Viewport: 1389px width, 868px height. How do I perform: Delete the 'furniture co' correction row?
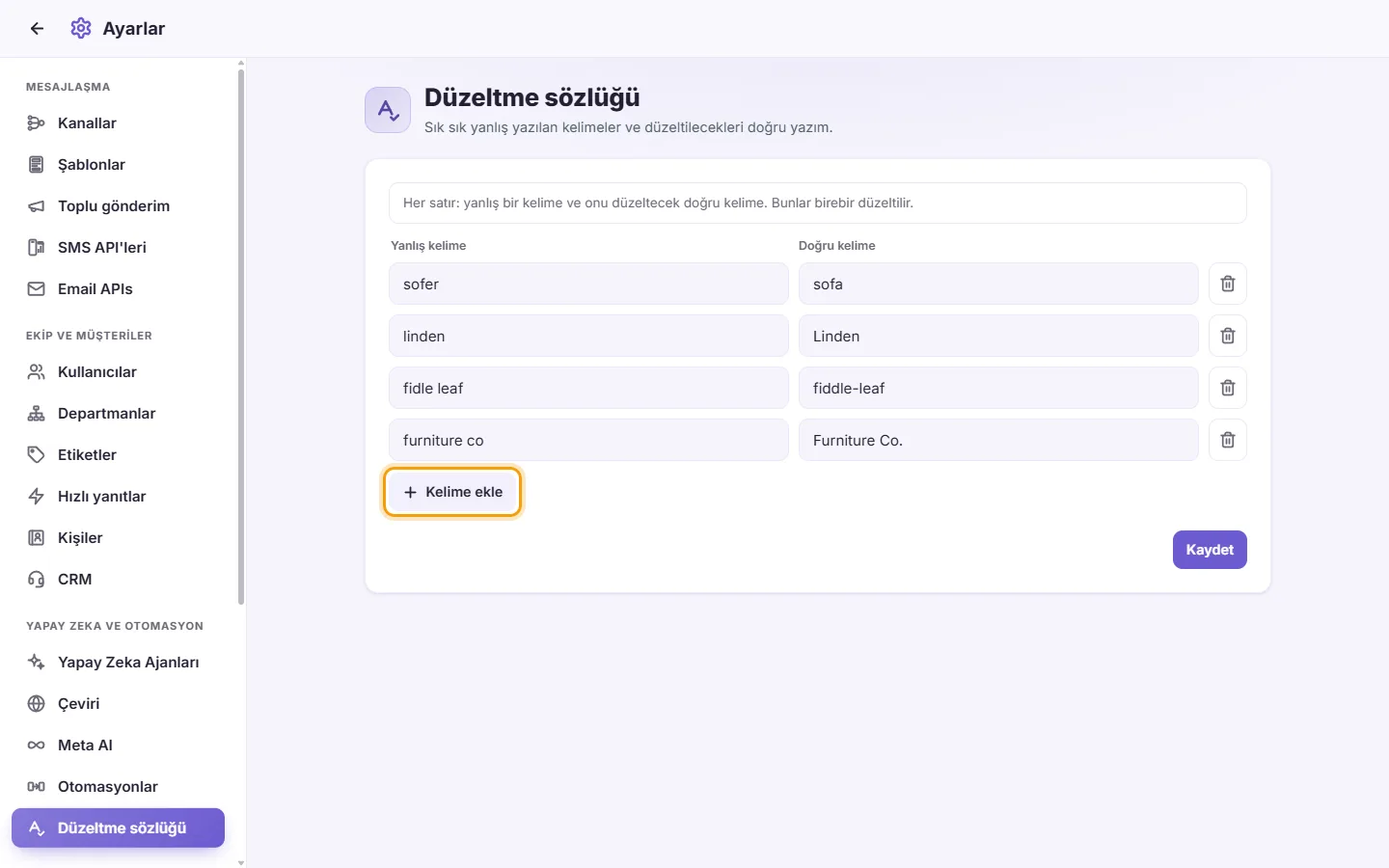(1227, 440)
